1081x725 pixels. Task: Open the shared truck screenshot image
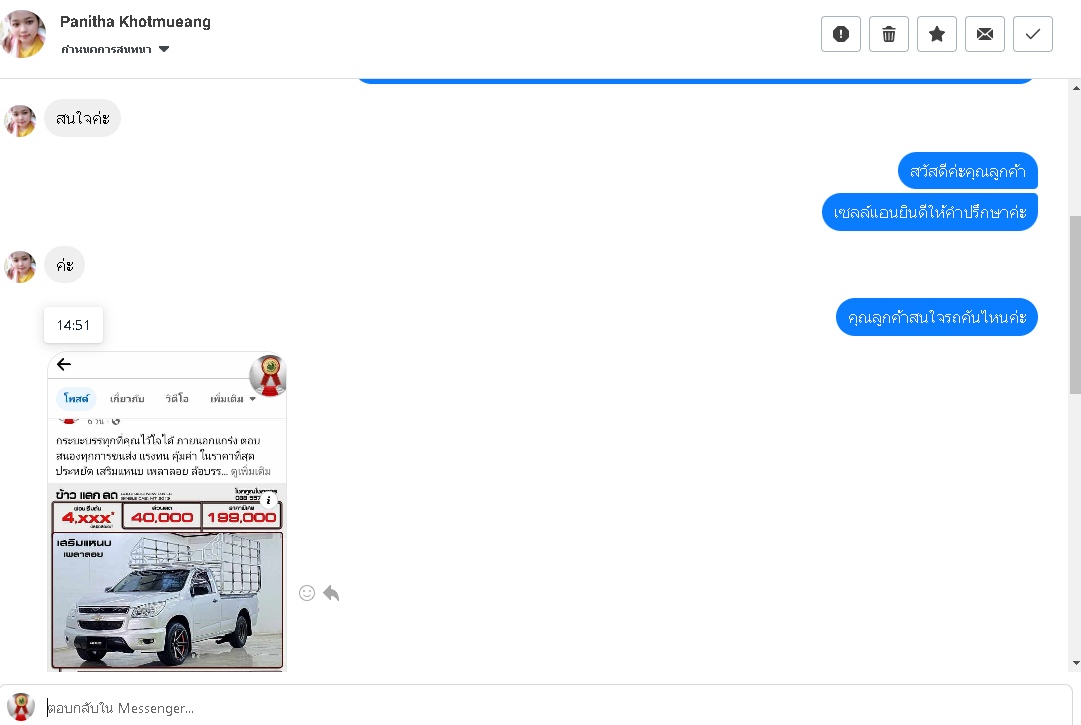pos(166,511)
